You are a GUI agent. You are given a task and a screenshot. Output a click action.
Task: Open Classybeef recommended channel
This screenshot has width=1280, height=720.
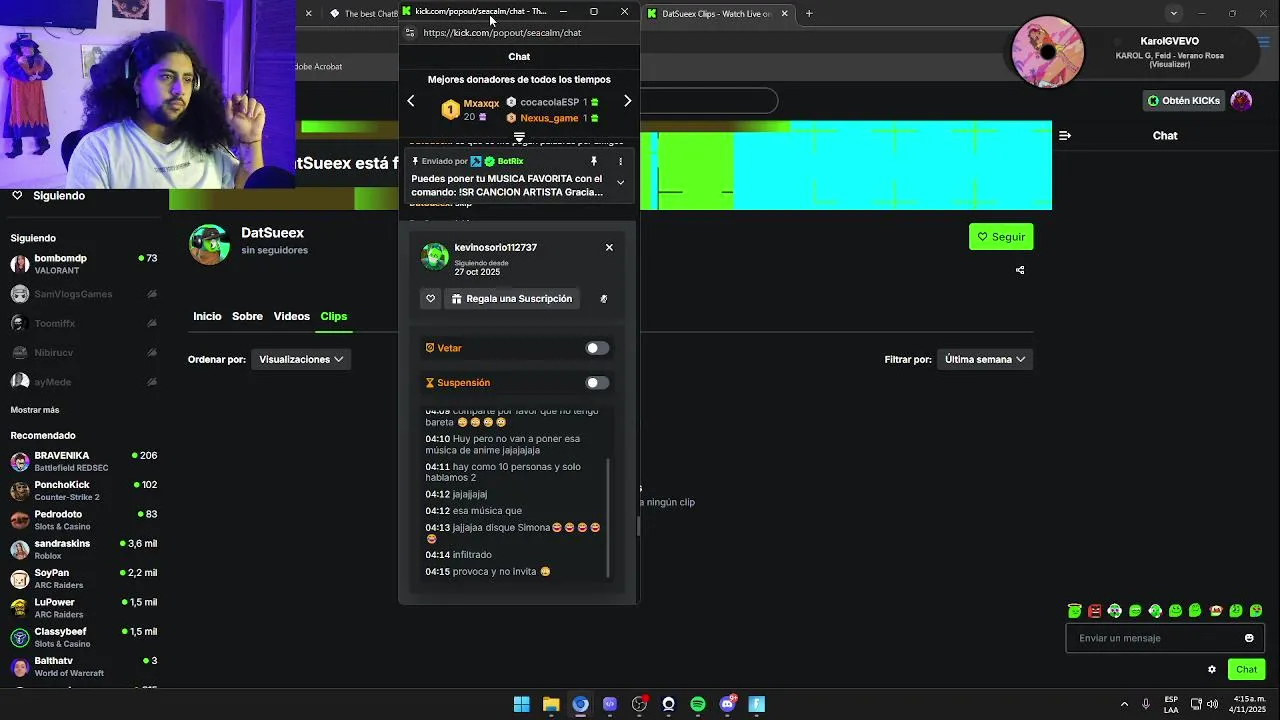[84, 637]
